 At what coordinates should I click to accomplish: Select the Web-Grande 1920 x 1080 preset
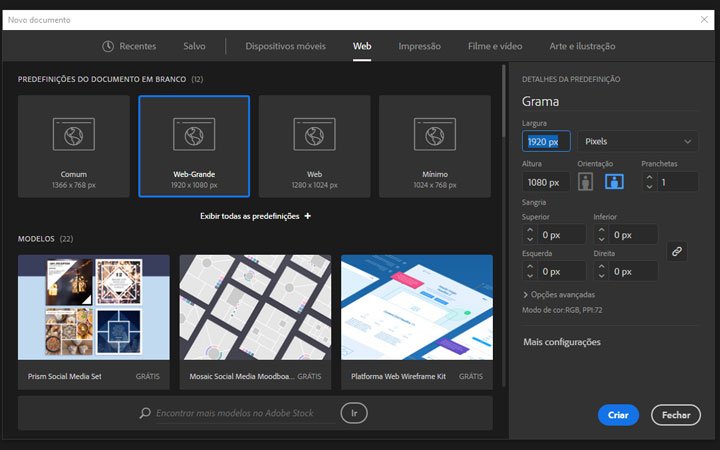(194, 146)
